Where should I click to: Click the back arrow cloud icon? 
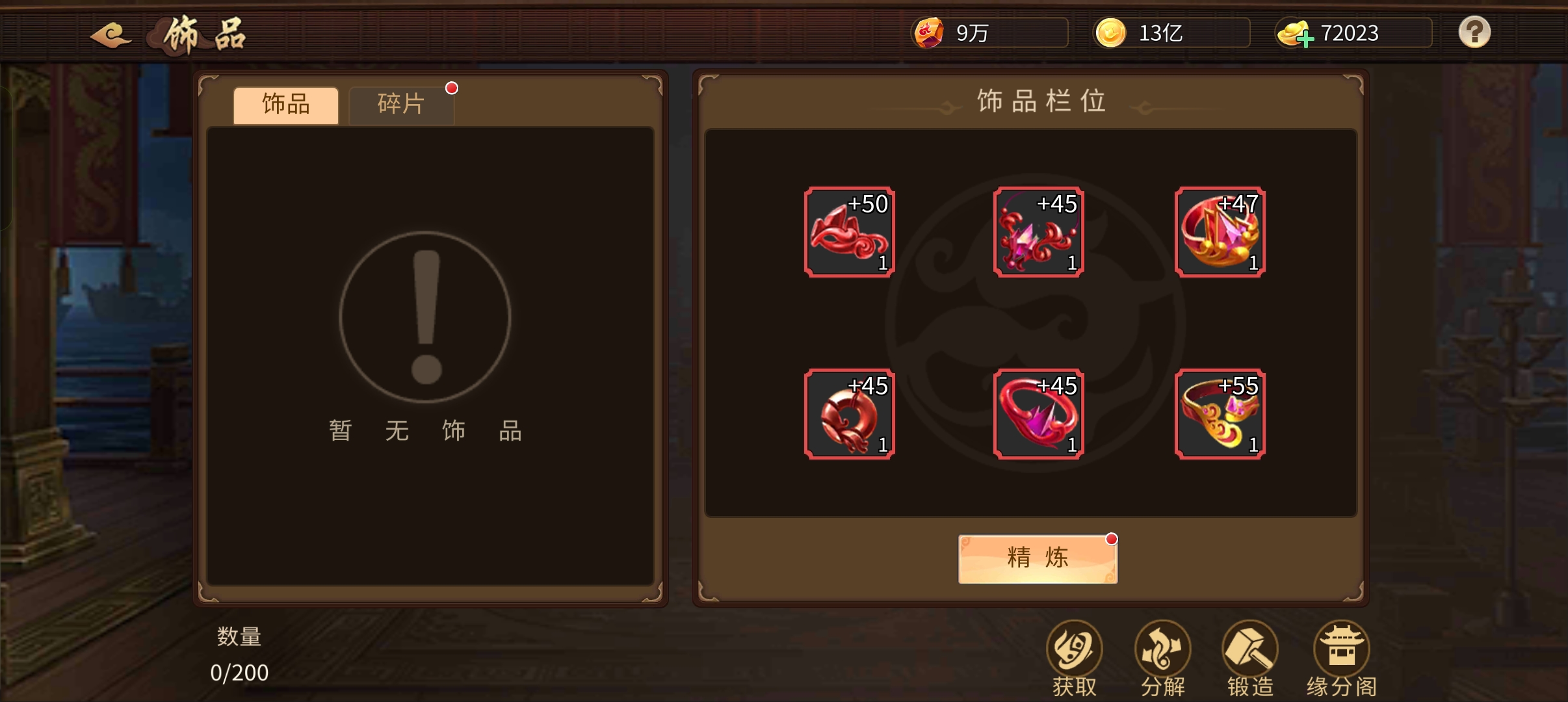tap(111, 34)
